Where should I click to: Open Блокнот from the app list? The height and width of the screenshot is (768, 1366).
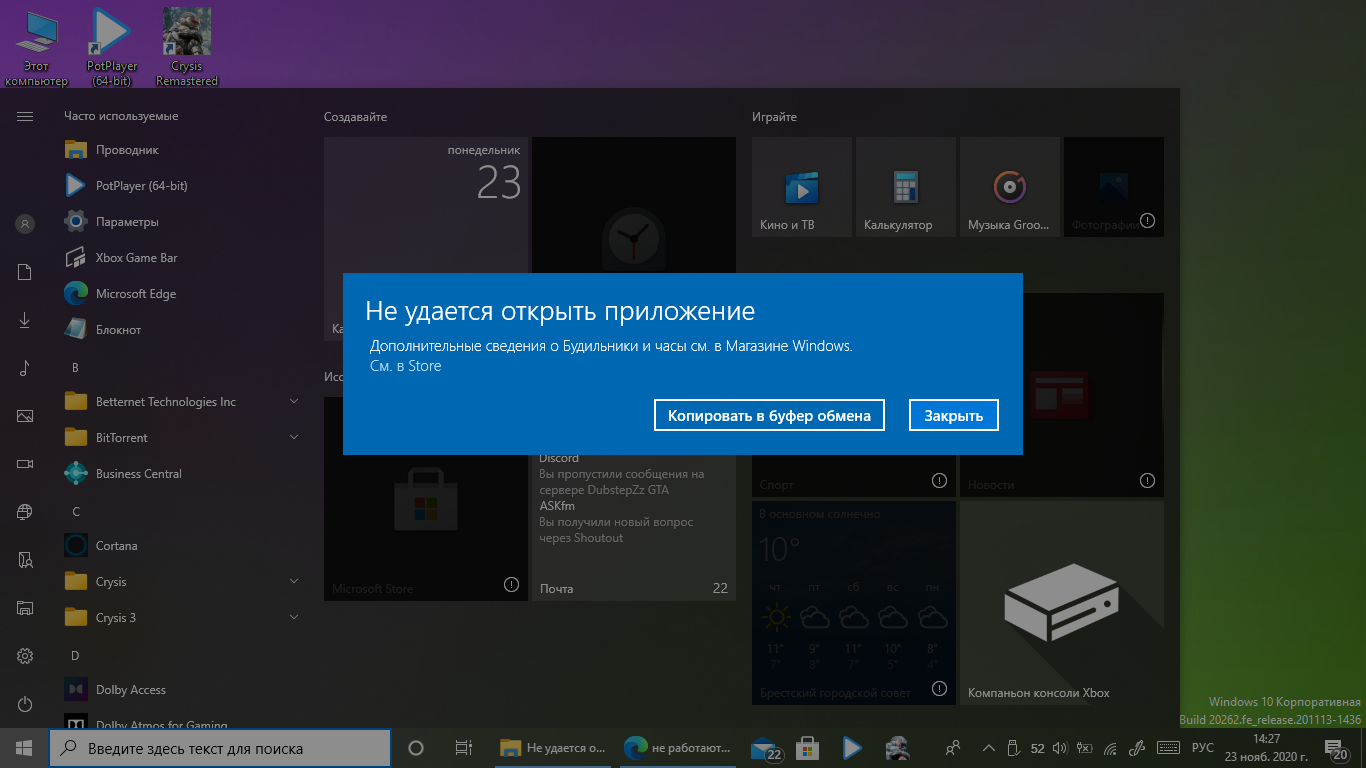181,330
